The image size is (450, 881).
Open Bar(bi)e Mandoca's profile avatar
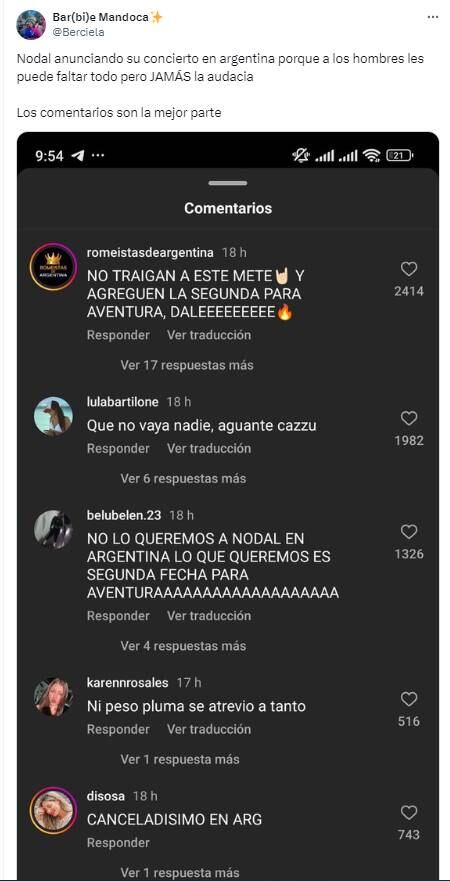(31, 25)
